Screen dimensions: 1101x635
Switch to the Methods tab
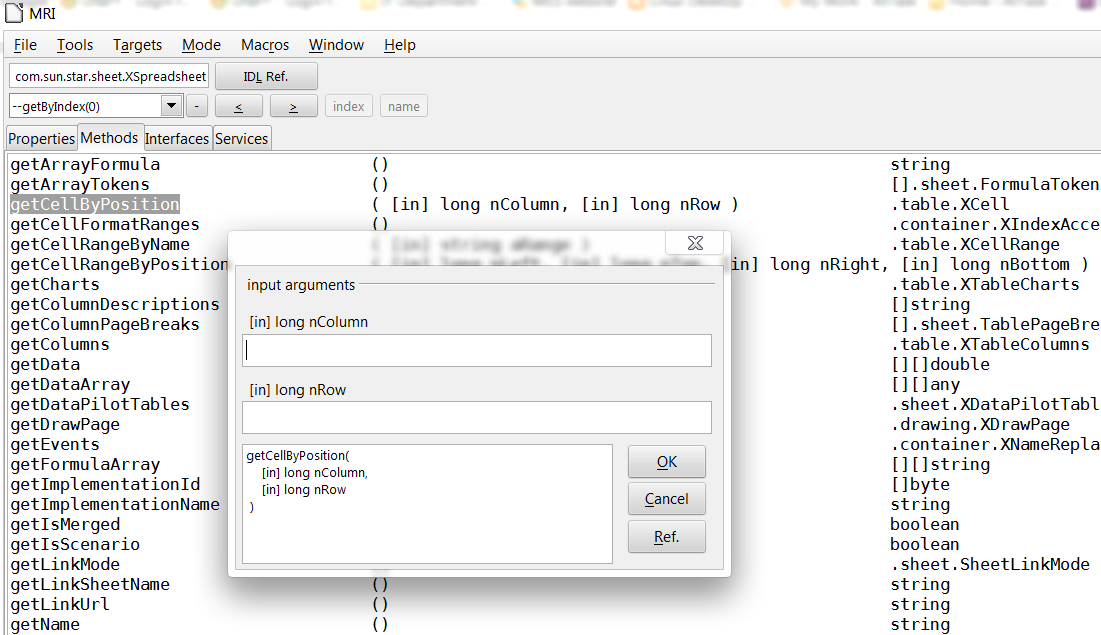[x=109, y=138]
